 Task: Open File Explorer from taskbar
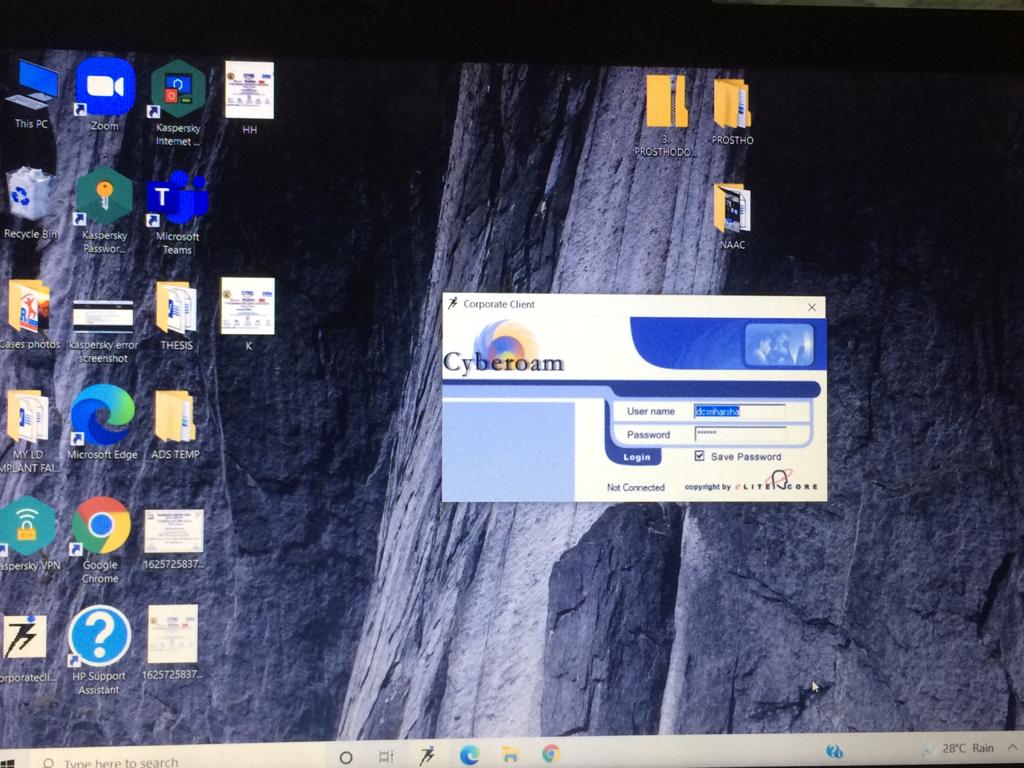(509, 755)
